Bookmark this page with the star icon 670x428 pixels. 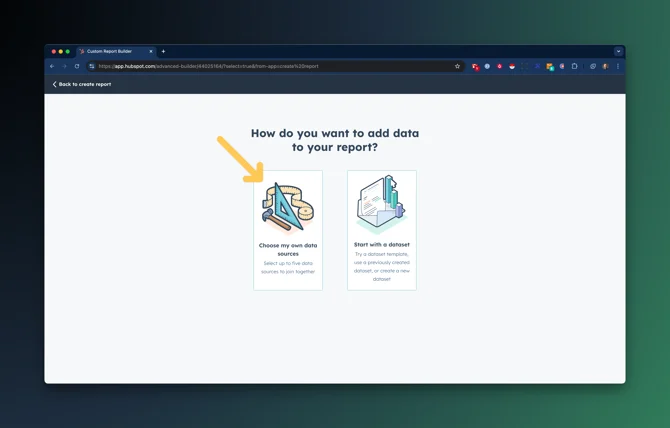pyautogui.click(x=457, y=66)
